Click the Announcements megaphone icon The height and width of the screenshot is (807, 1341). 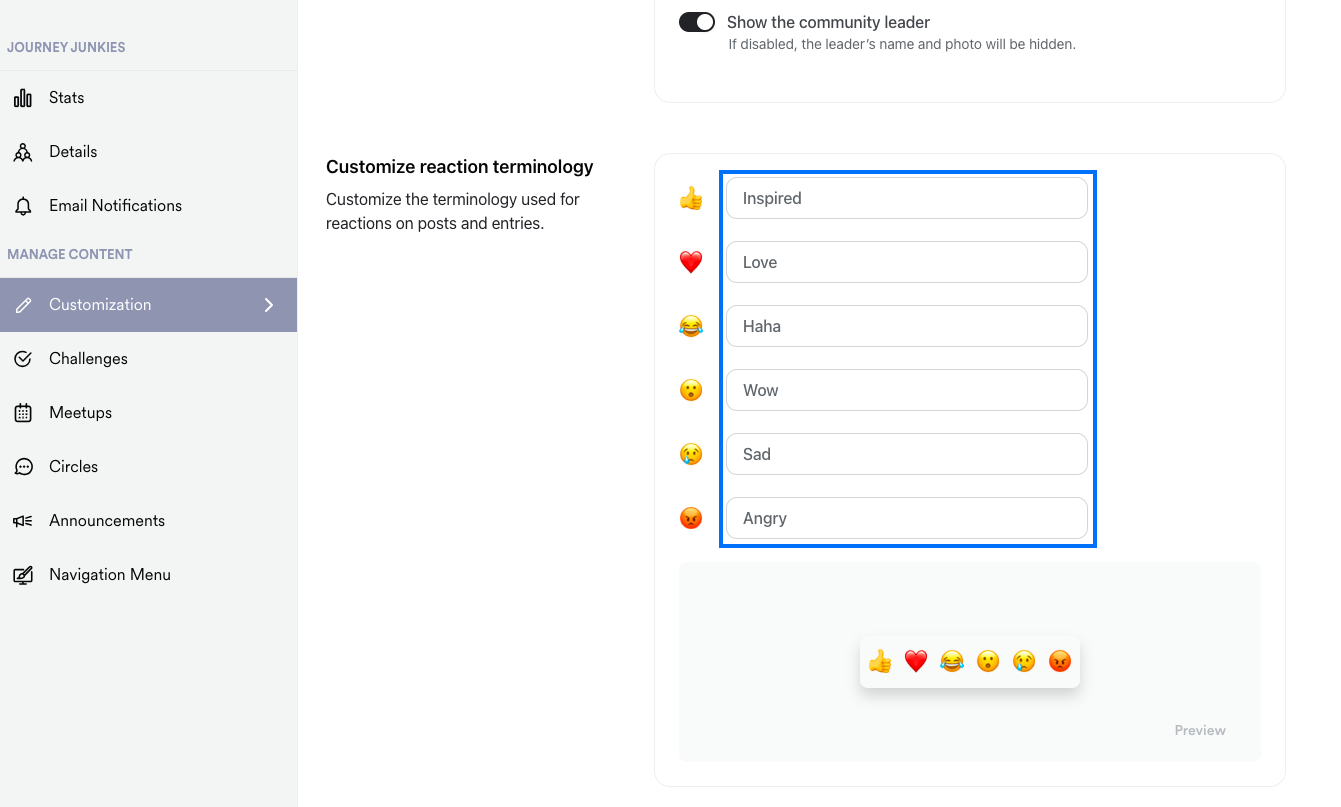click(x=23, y=521)
